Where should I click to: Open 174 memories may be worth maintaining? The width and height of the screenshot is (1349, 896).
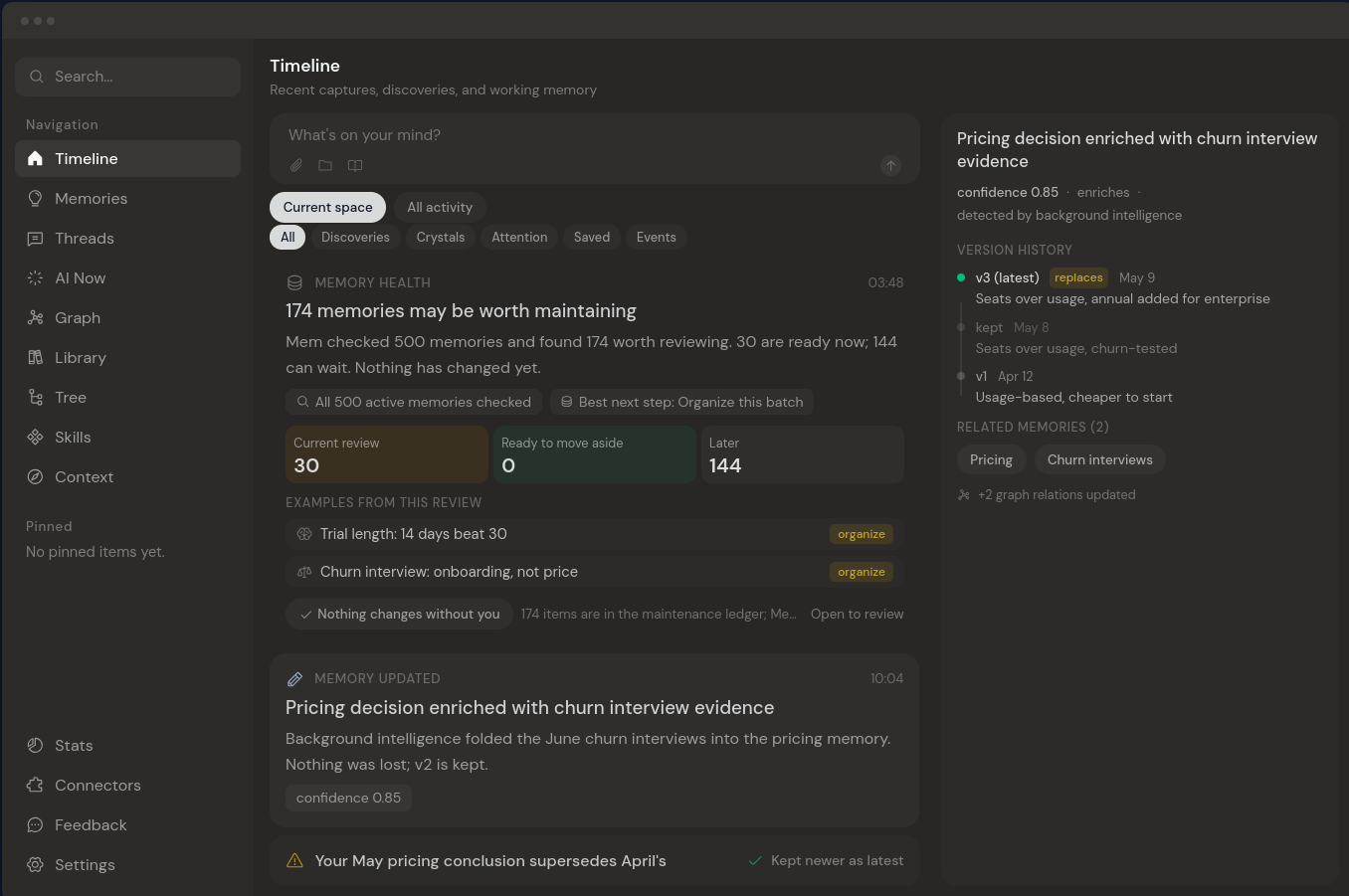pyautogui.click(x=461, y=310)
